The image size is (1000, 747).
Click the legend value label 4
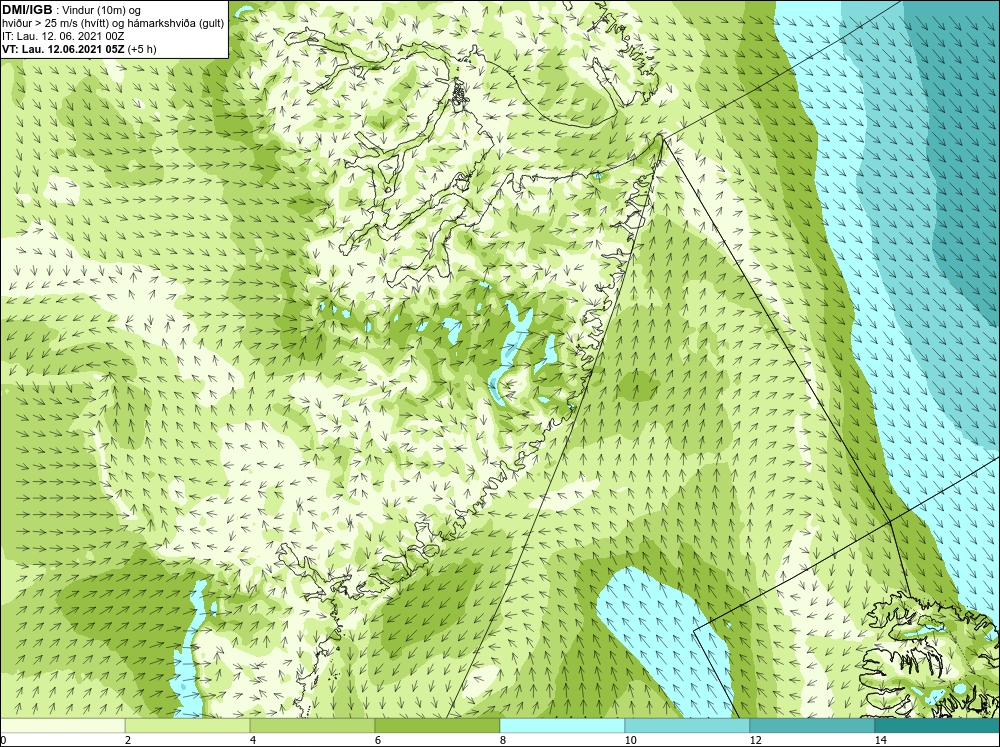click(x=253, y=740)
